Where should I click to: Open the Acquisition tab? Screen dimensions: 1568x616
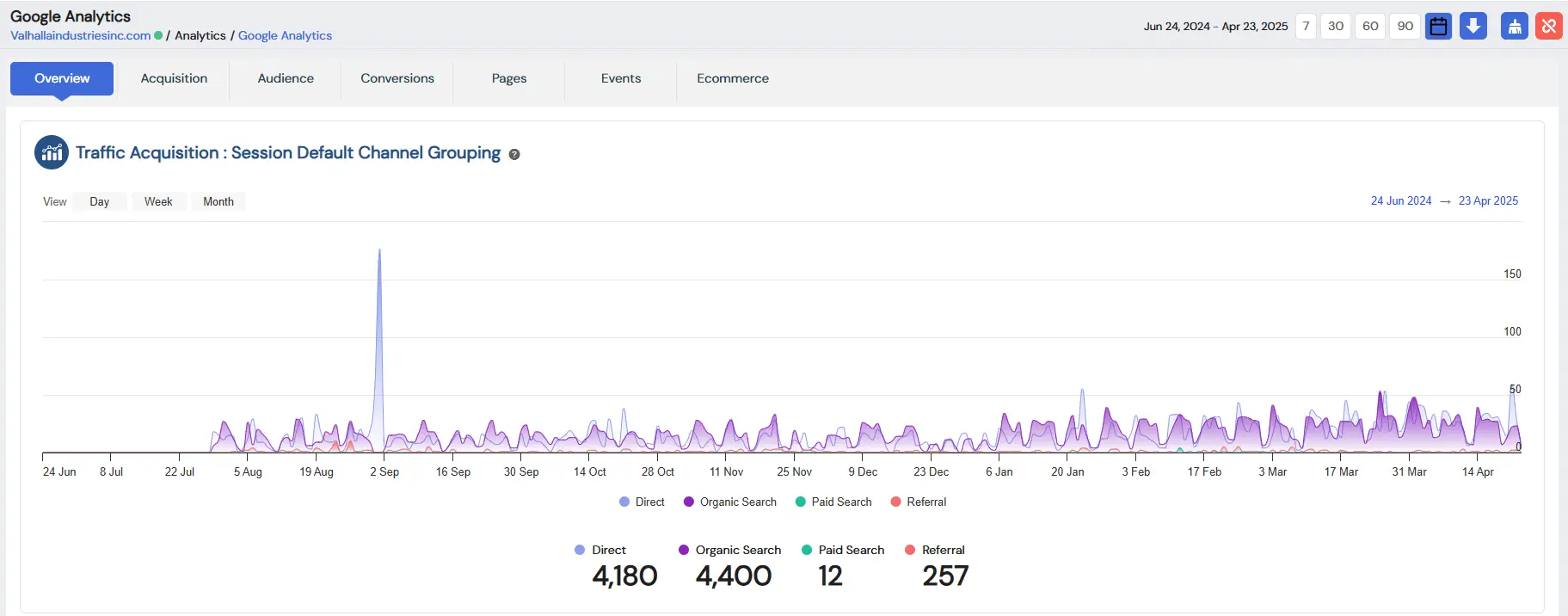click(174, 78)
